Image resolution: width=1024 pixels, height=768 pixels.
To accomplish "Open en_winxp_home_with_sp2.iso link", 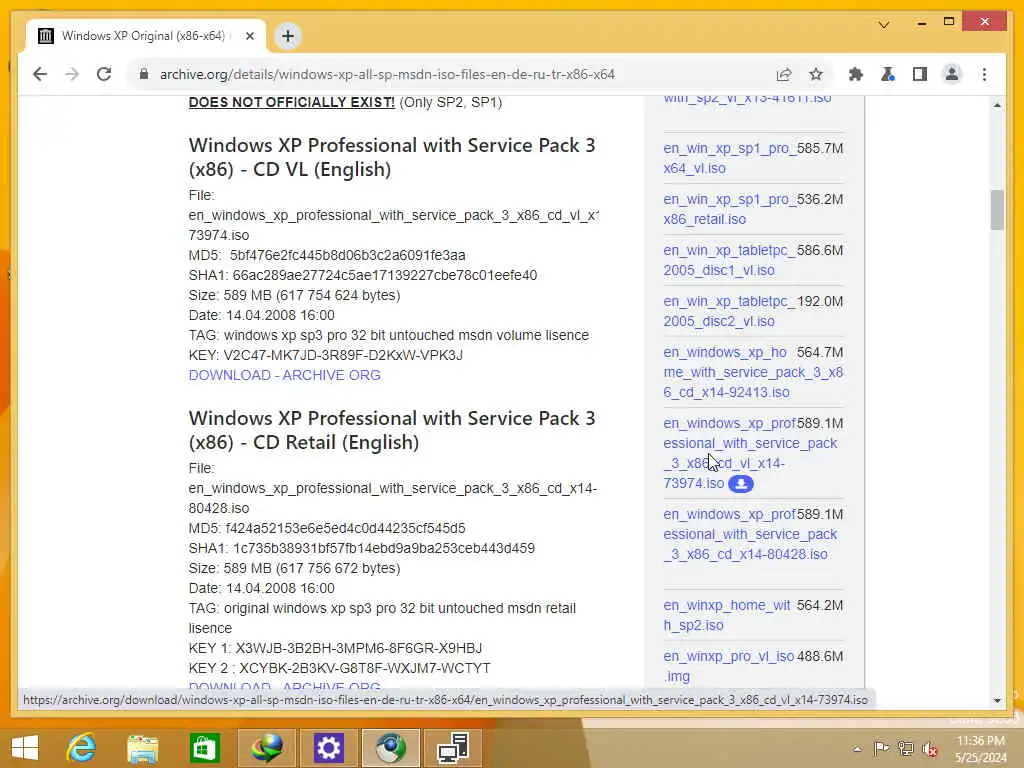I will click(x=726, y=615).
